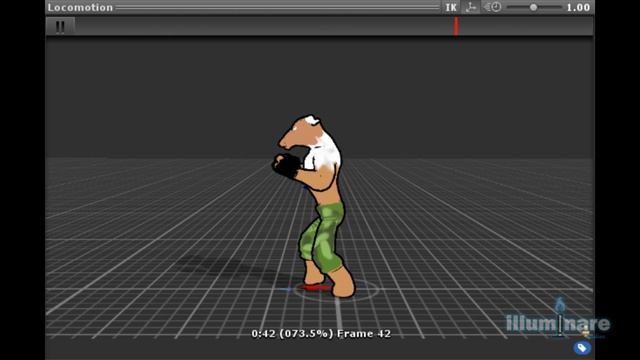The image size is (640, 360).
Task: Click the preview timeline scrub bar
Action: pos(334,27)
